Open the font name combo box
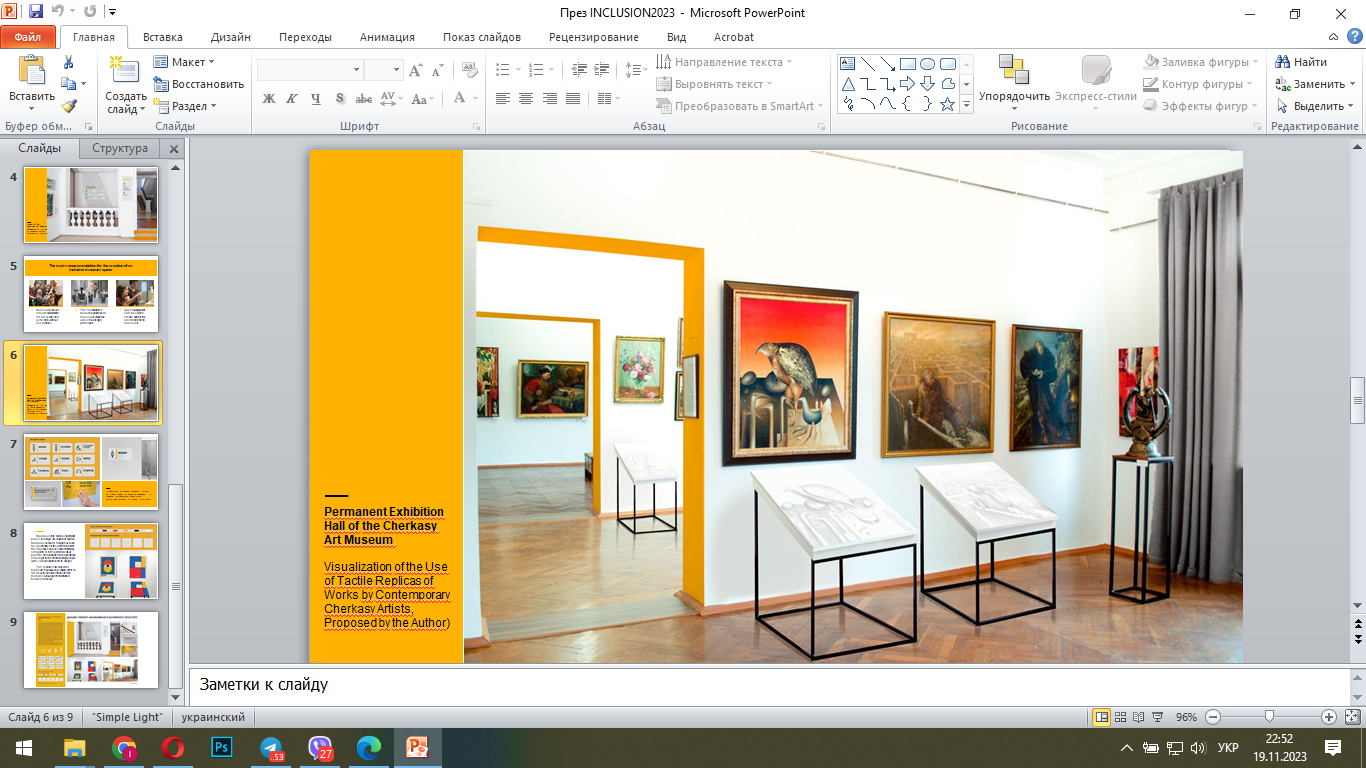Viewport: 1366px width, 768px height. (309, 70)
